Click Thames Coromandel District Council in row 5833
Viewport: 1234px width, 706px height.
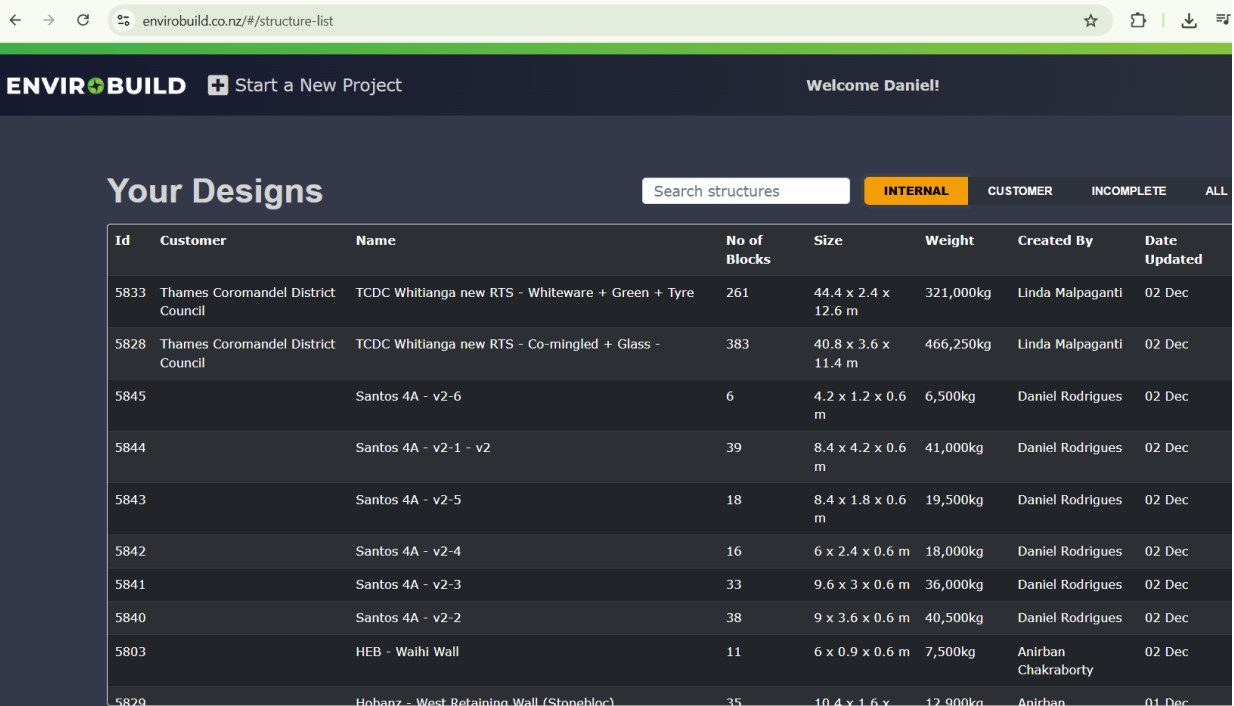click(248, 302)
